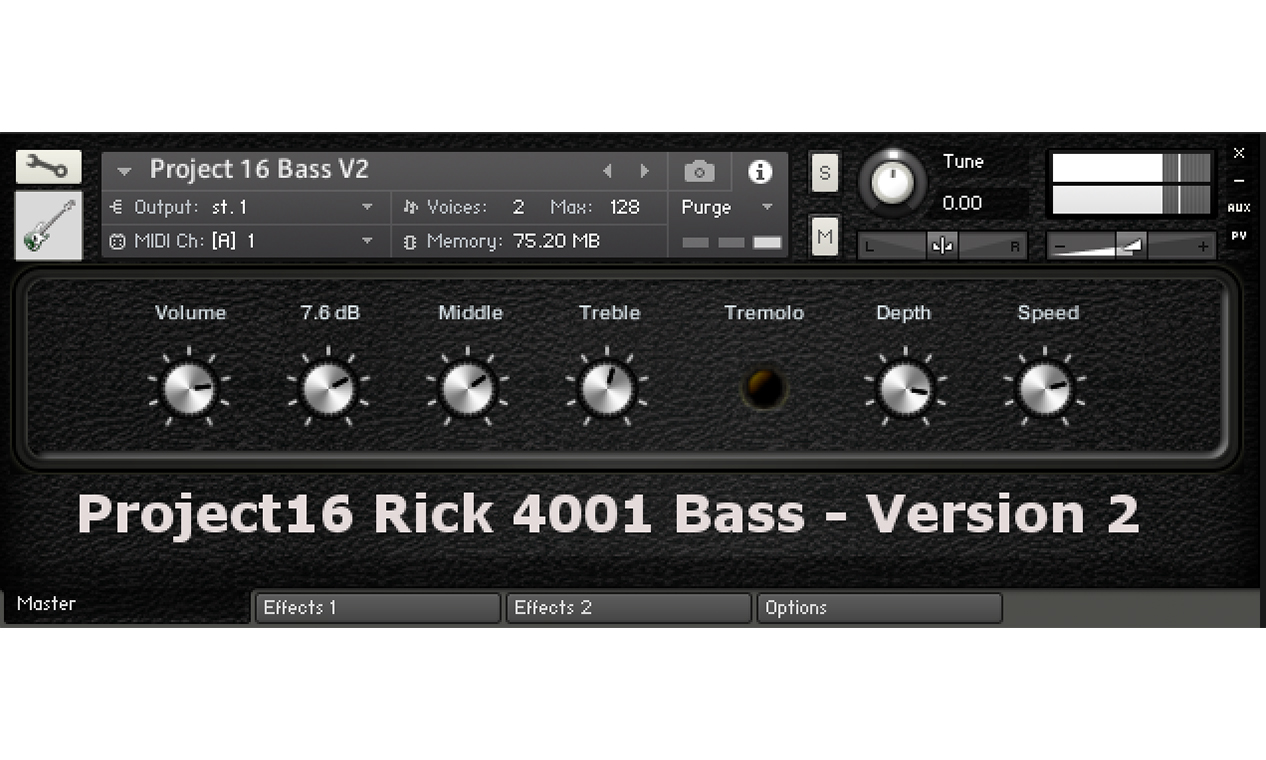Minimize the instrument view with the dash button
Image resolution: width=1266 pixels, height=760 pixels.
tap(1239, 181)
